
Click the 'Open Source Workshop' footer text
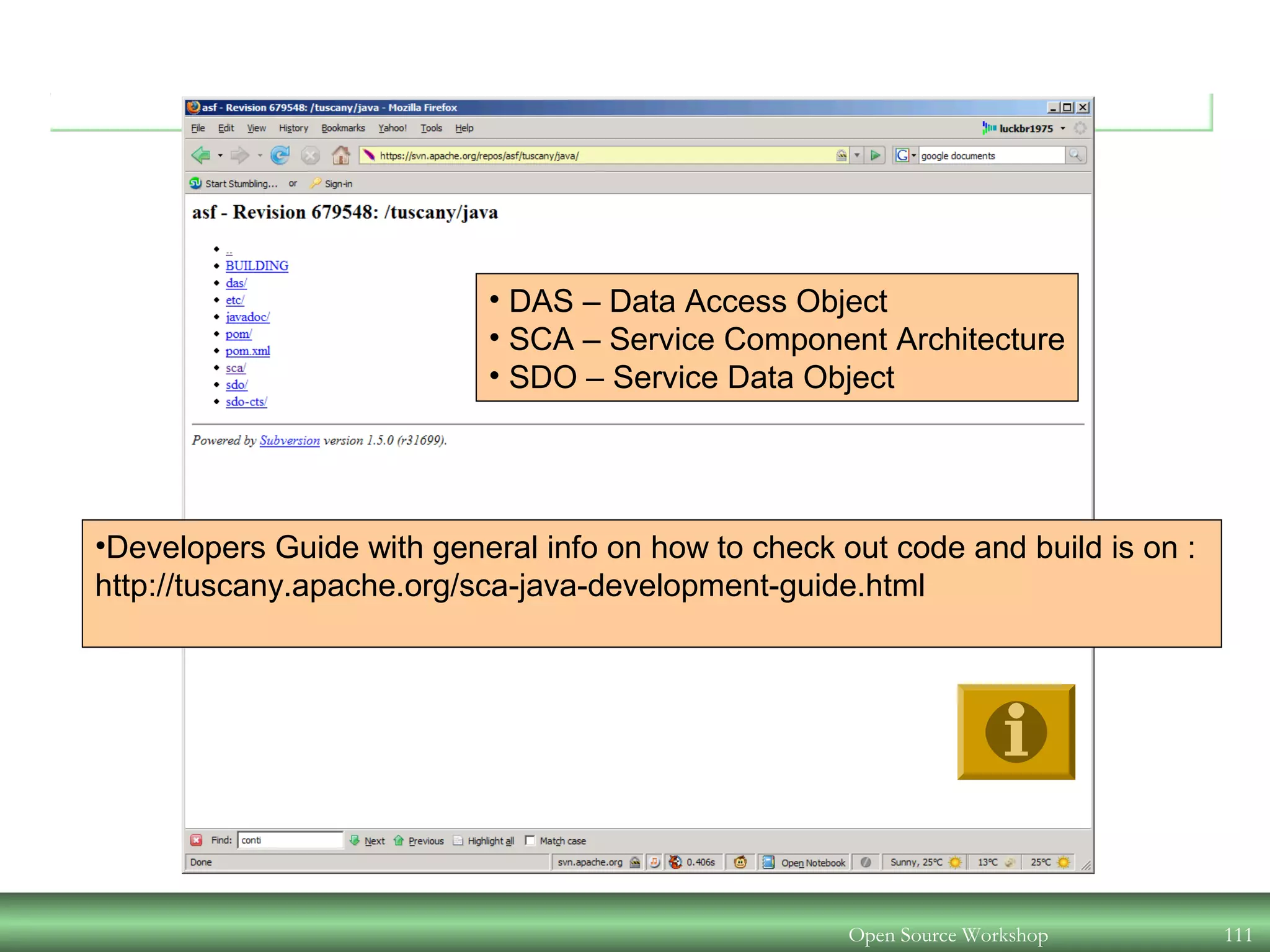948,935
